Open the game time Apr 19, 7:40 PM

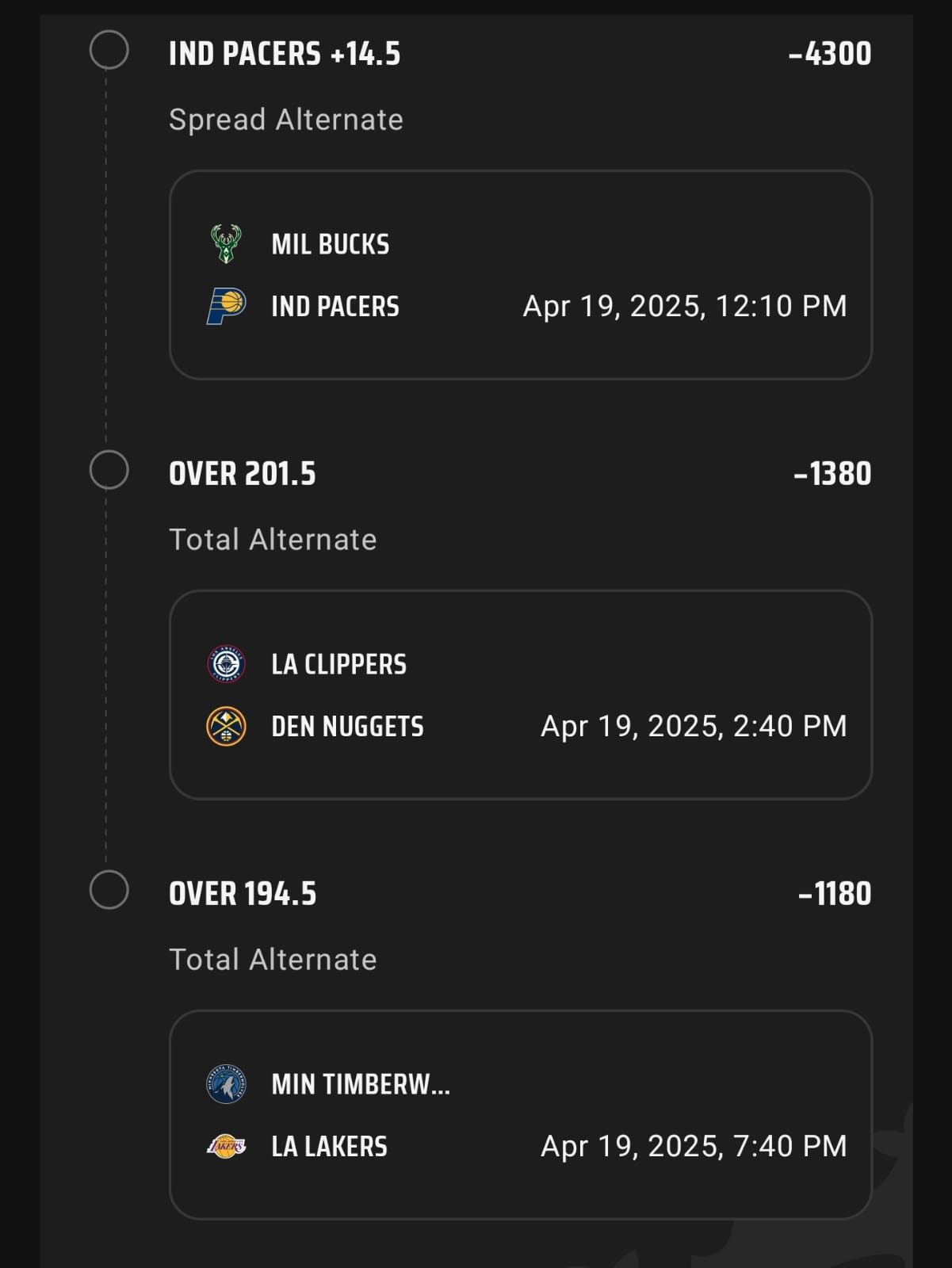pyautogui.click(x=694, y=1147)
